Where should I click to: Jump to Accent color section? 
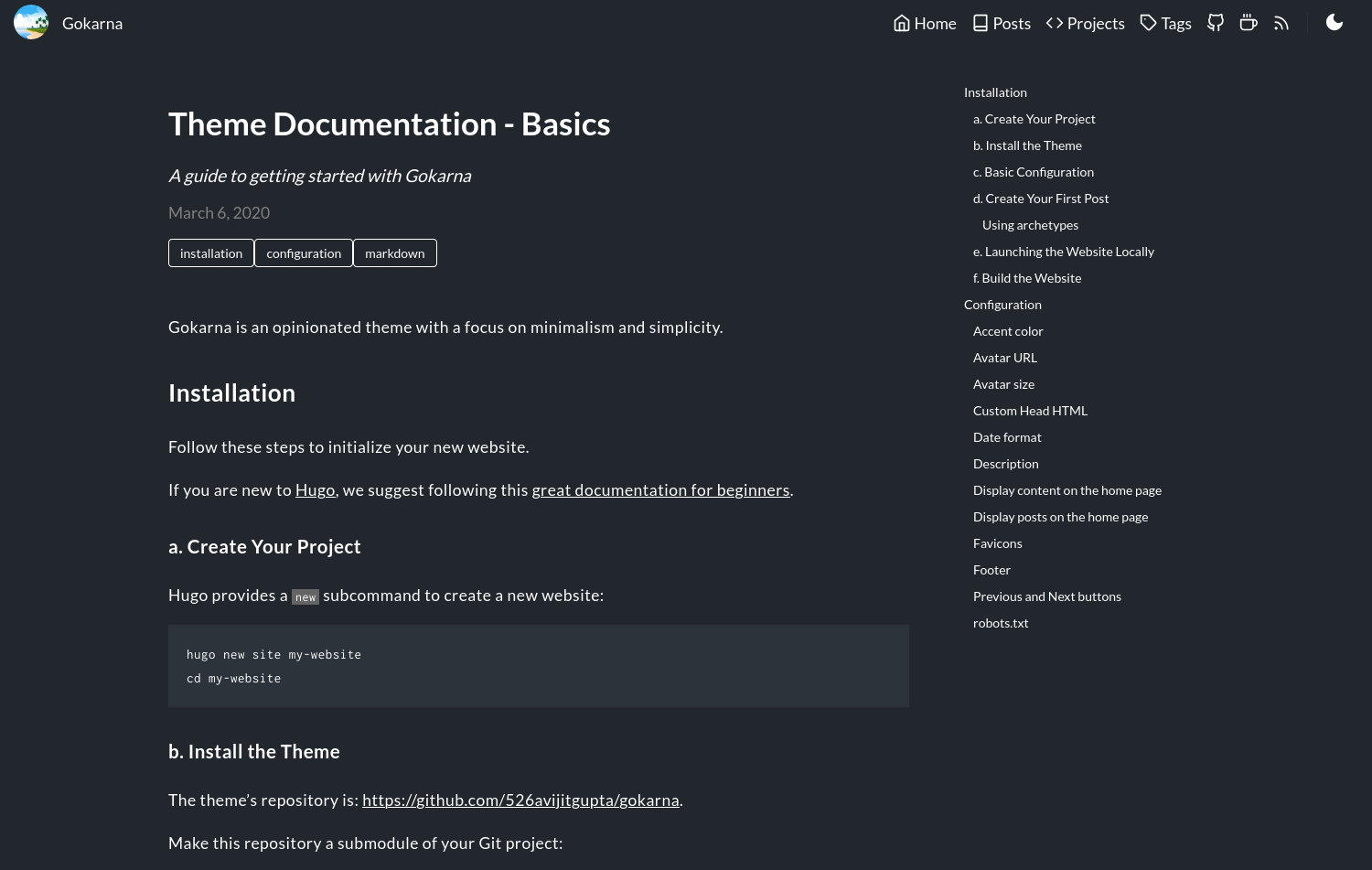(1008, 331)
